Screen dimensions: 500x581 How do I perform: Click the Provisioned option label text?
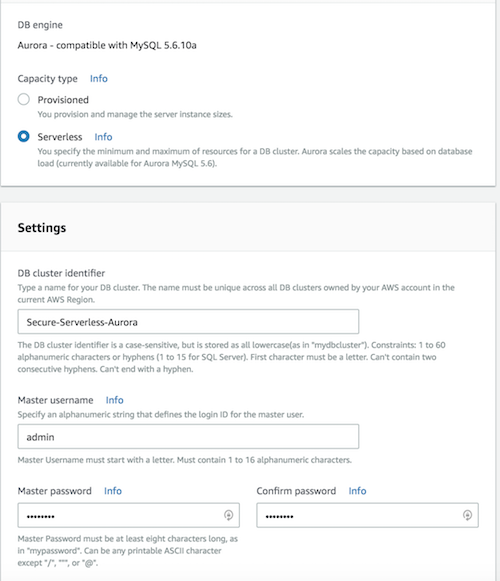click(63, 100)
